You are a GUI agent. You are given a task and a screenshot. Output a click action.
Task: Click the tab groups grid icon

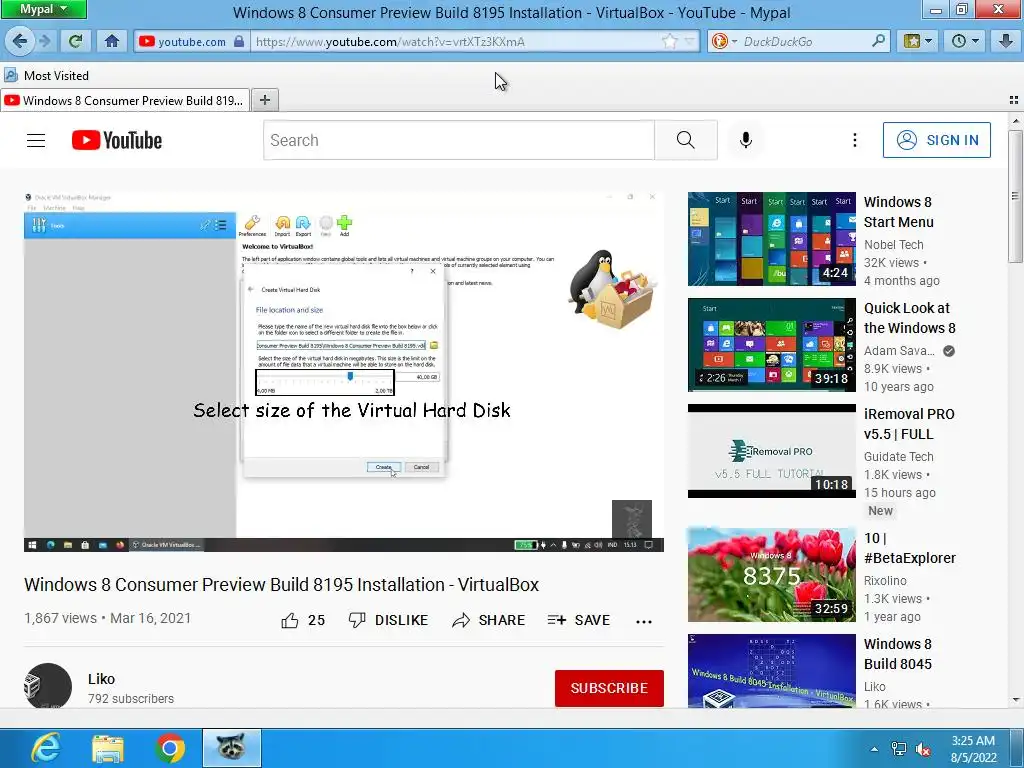point(1014,100)
